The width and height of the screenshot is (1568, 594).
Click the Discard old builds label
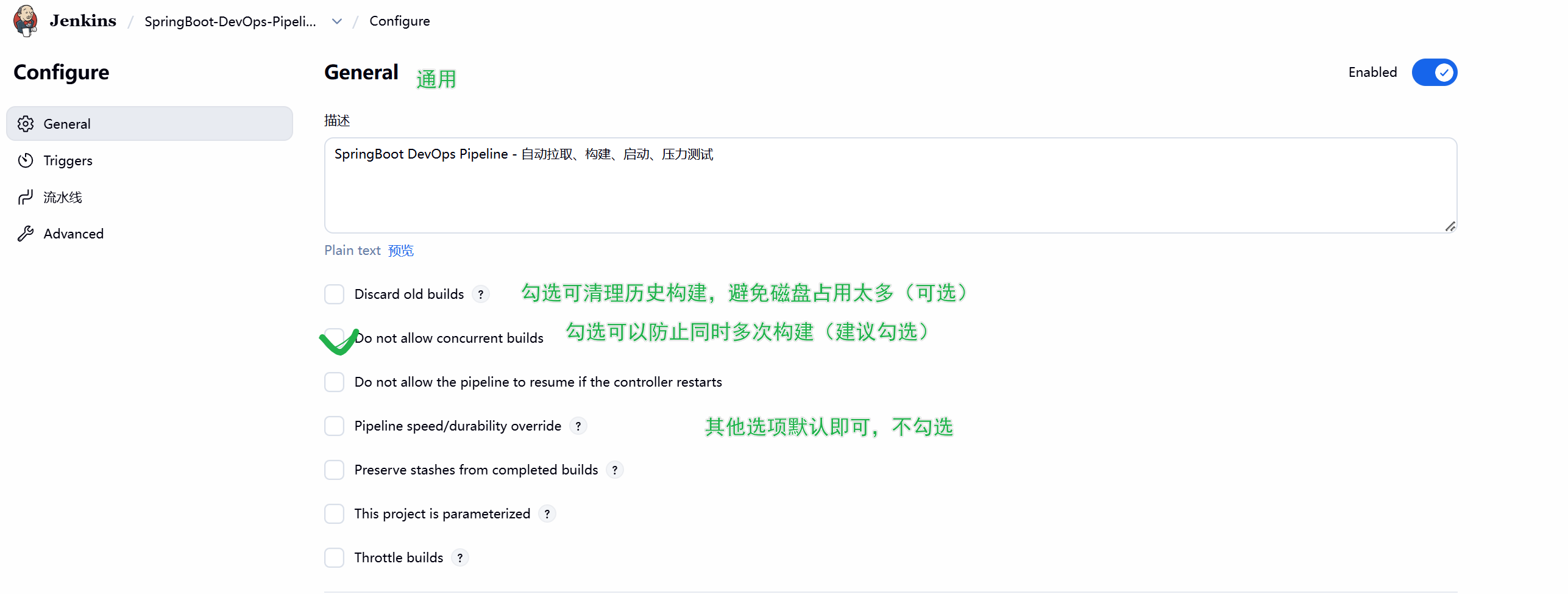(x=409, y=294)
